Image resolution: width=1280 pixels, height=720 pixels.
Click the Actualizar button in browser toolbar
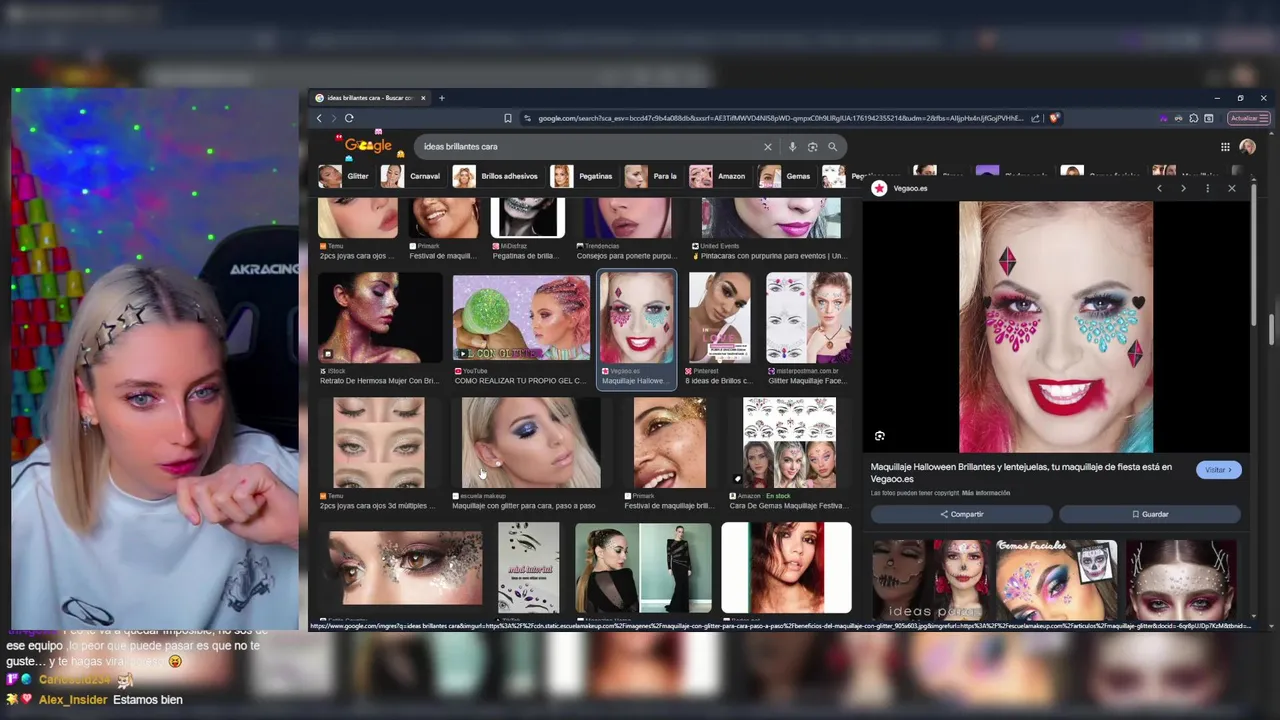(1247, 118)
